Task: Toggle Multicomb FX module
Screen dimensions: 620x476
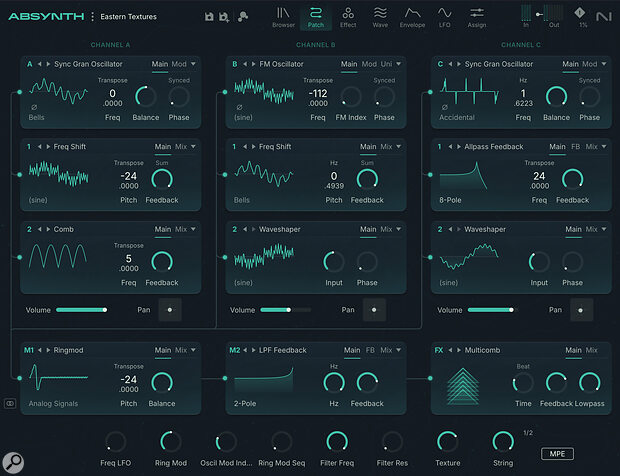Action: [x=439, y=350]
